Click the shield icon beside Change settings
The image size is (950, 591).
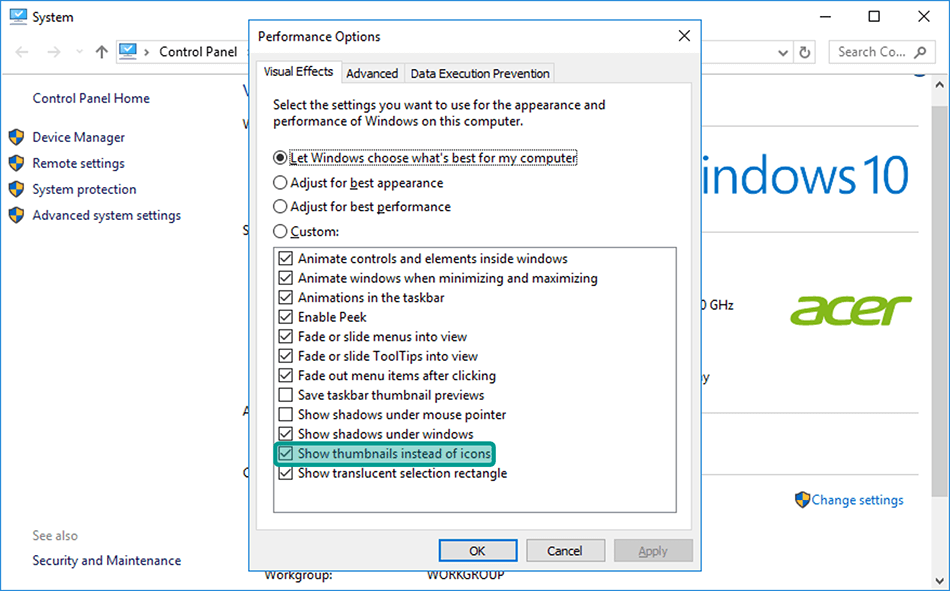(802, 499)
